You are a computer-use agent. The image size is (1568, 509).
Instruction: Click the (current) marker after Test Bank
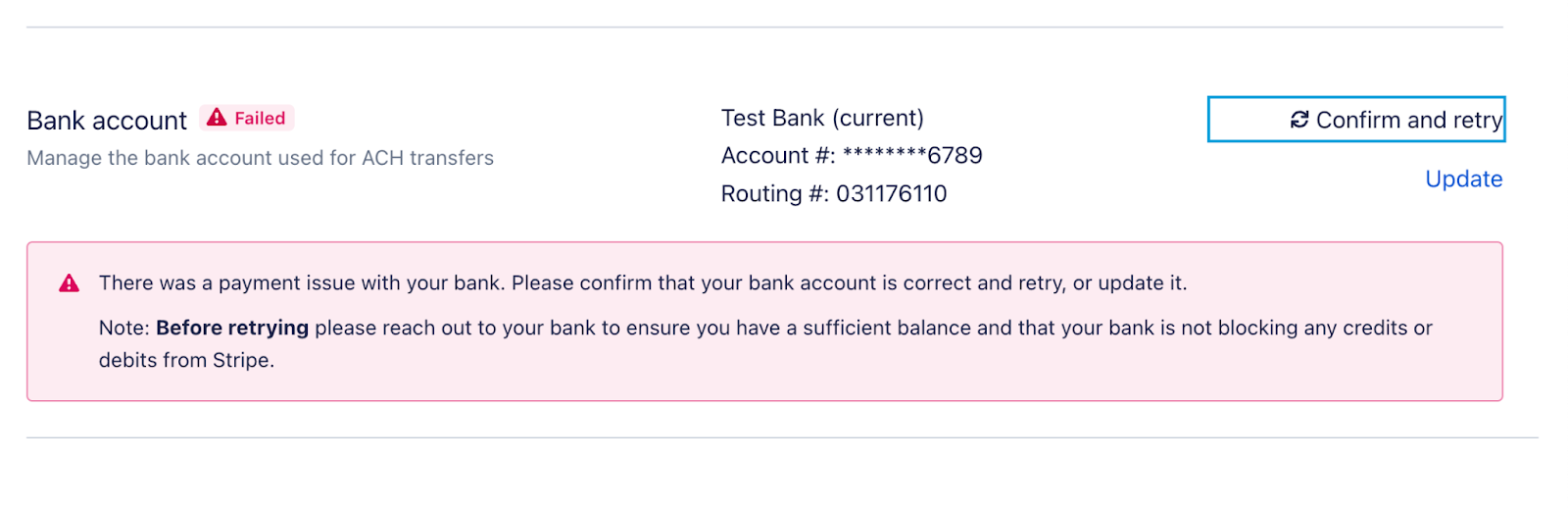pyautogui.click(x=878, y=118)
